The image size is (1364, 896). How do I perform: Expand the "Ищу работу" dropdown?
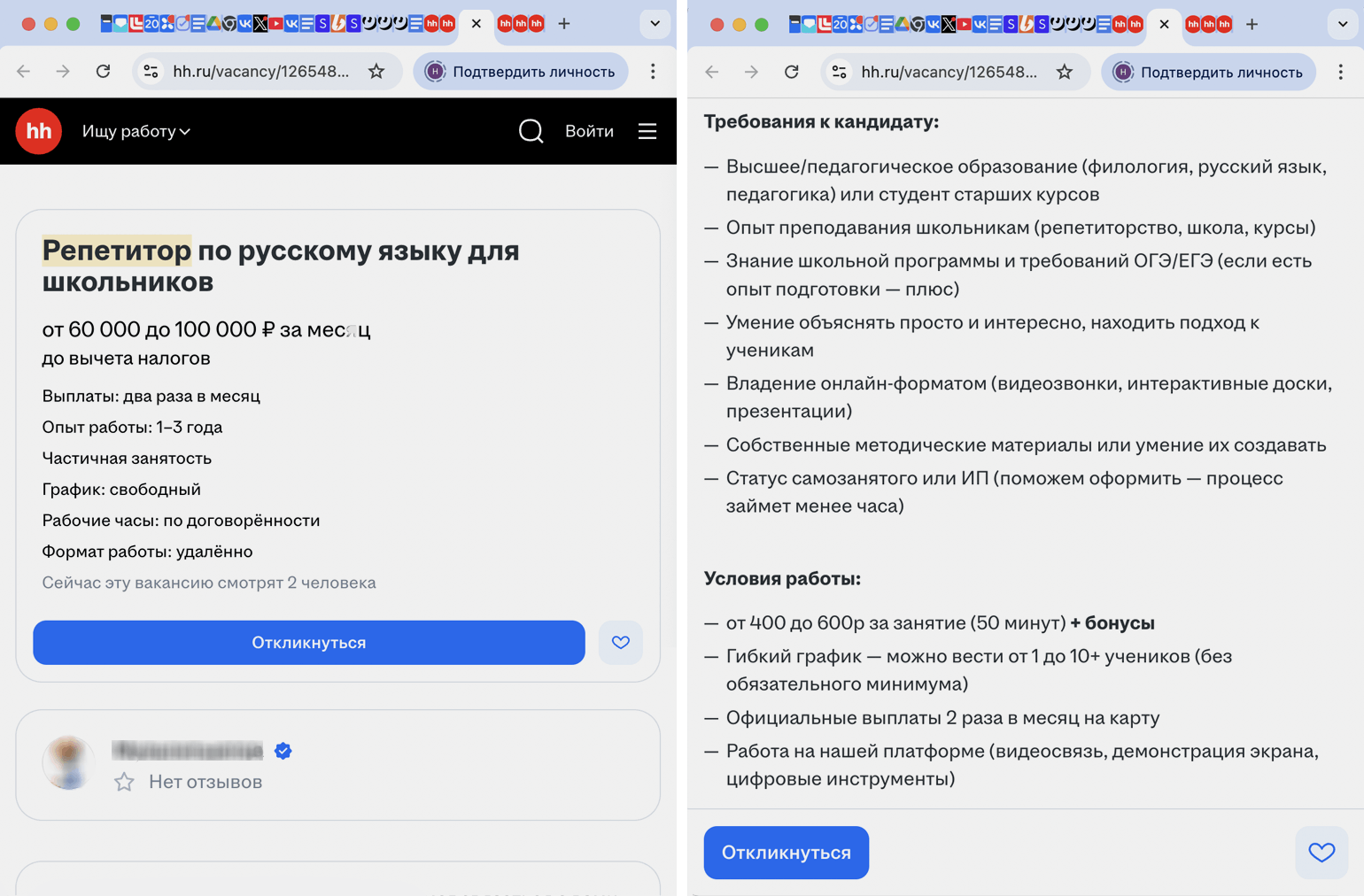click(136, 131)
